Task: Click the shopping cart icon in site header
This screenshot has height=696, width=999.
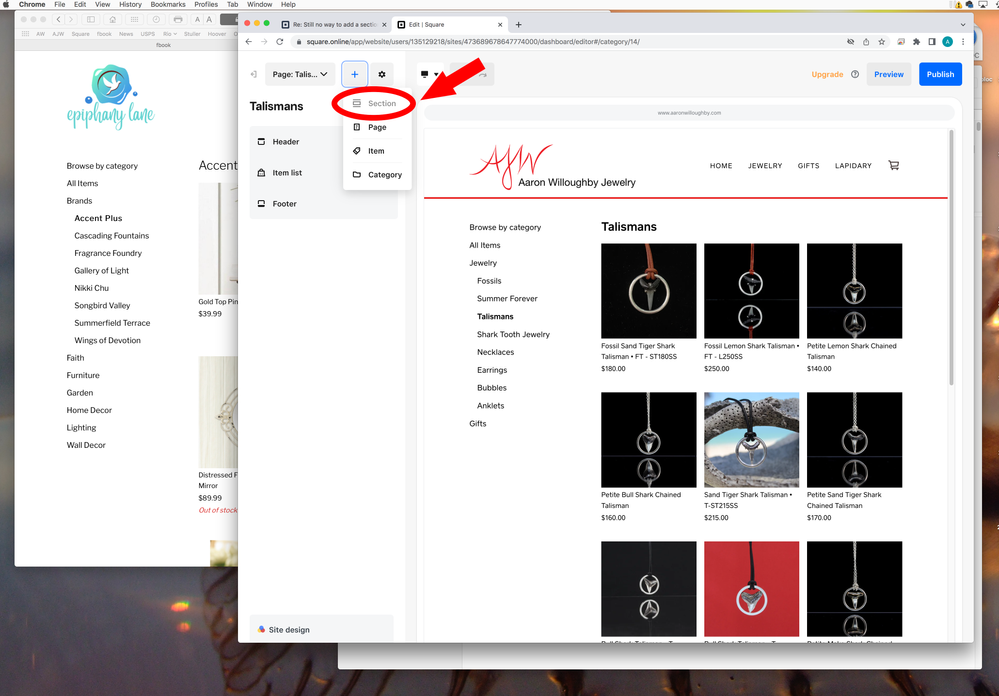Action: [893, 166]
